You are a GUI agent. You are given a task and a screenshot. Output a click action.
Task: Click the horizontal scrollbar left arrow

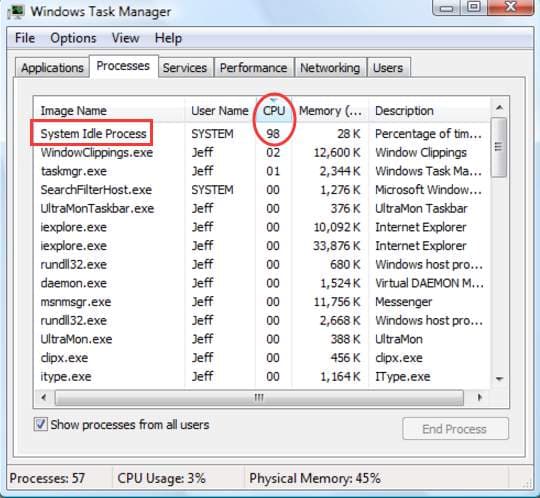click(x=44, y=397)
